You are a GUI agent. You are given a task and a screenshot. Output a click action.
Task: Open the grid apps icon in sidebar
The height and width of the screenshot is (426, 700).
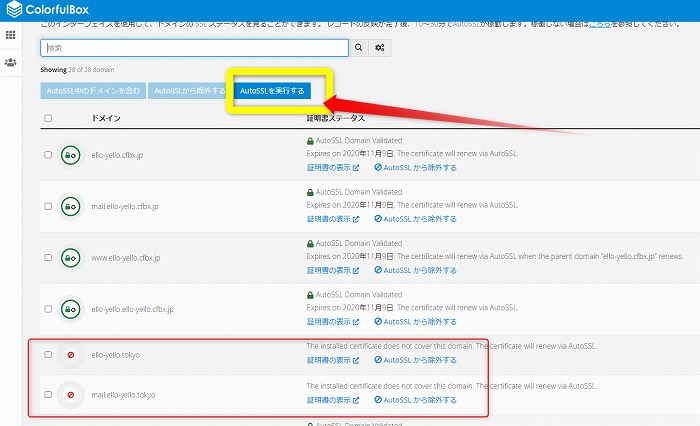(11, 35)
